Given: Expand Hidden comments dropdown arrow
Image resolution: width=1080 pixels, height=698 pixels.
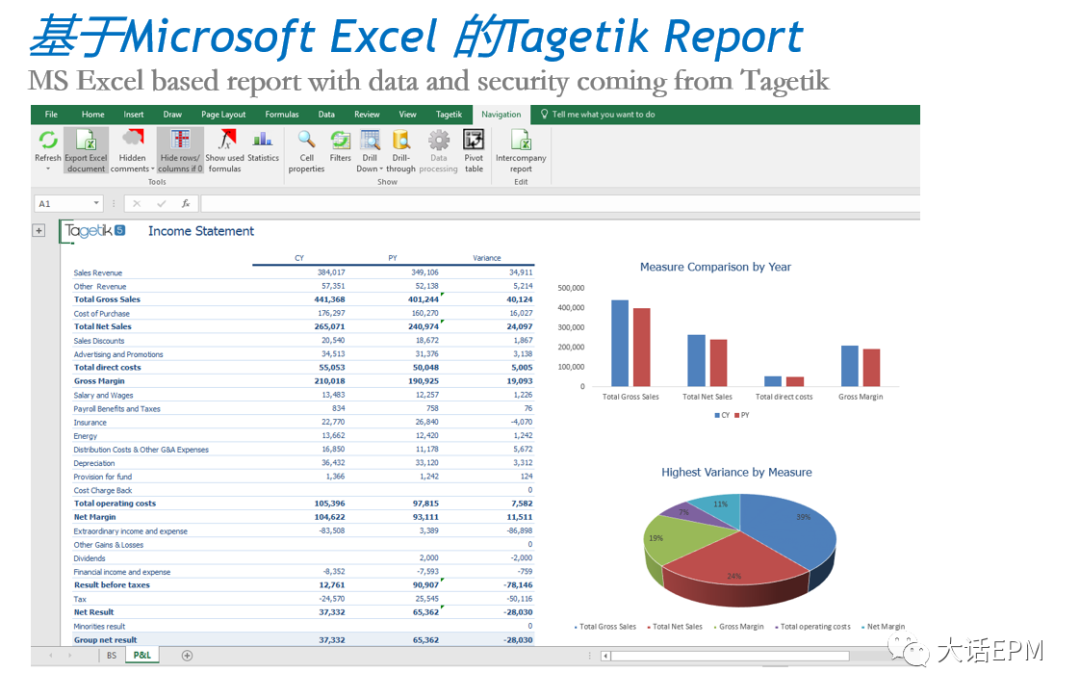Looking at the screenshot, I should (x=153, y=169).
